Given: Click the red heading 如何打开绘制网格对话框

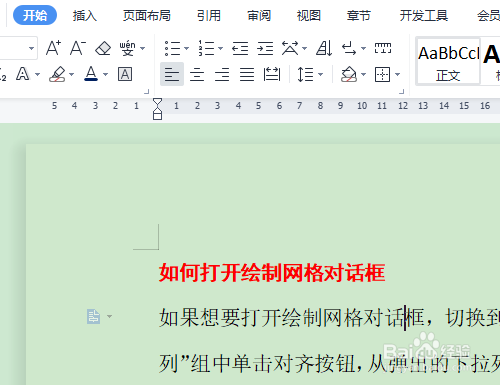Looking at the screenshot, I should pos(272,273).
